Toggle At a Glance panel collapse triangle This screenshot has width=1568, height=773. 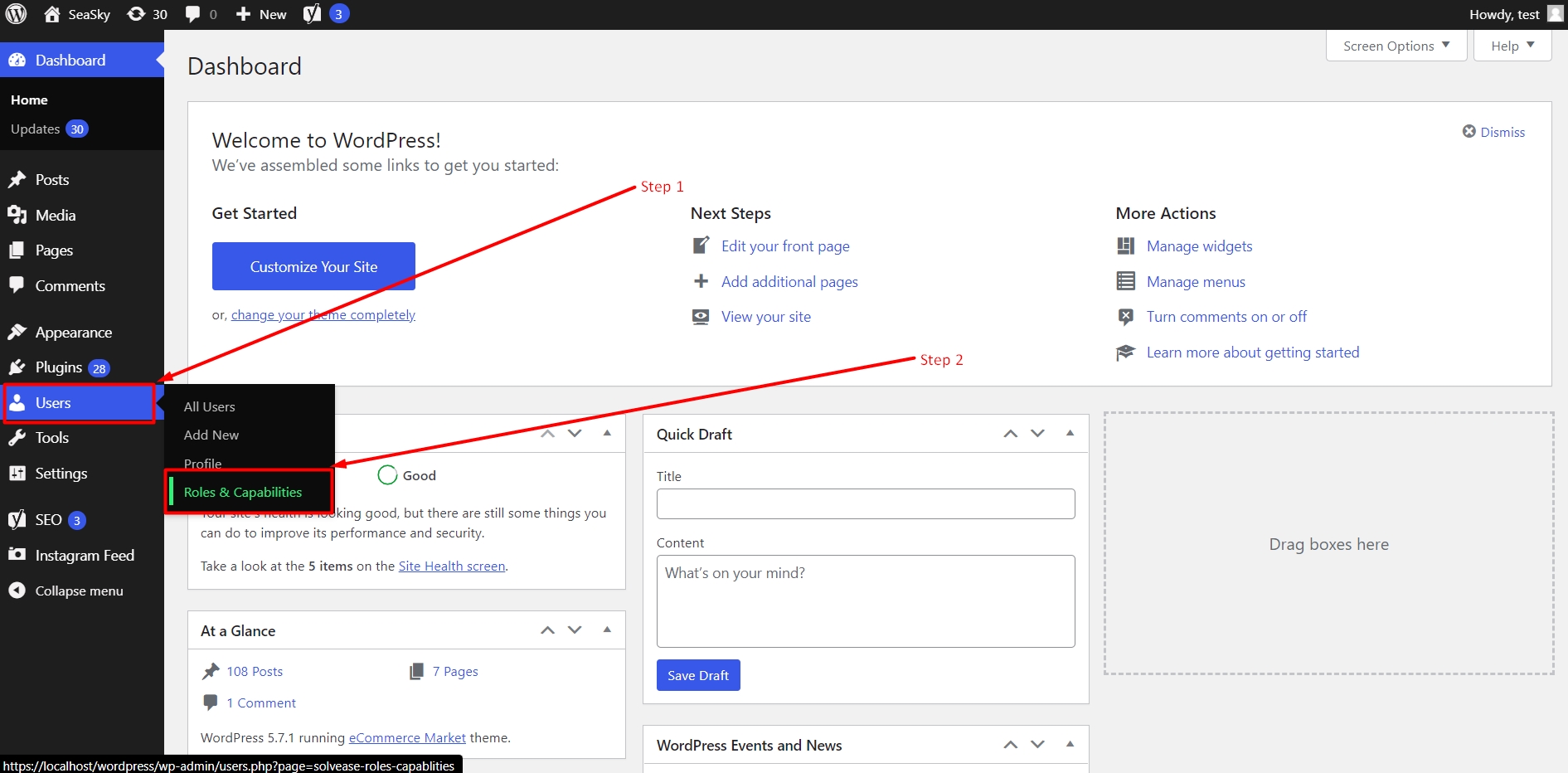[607, 630]
